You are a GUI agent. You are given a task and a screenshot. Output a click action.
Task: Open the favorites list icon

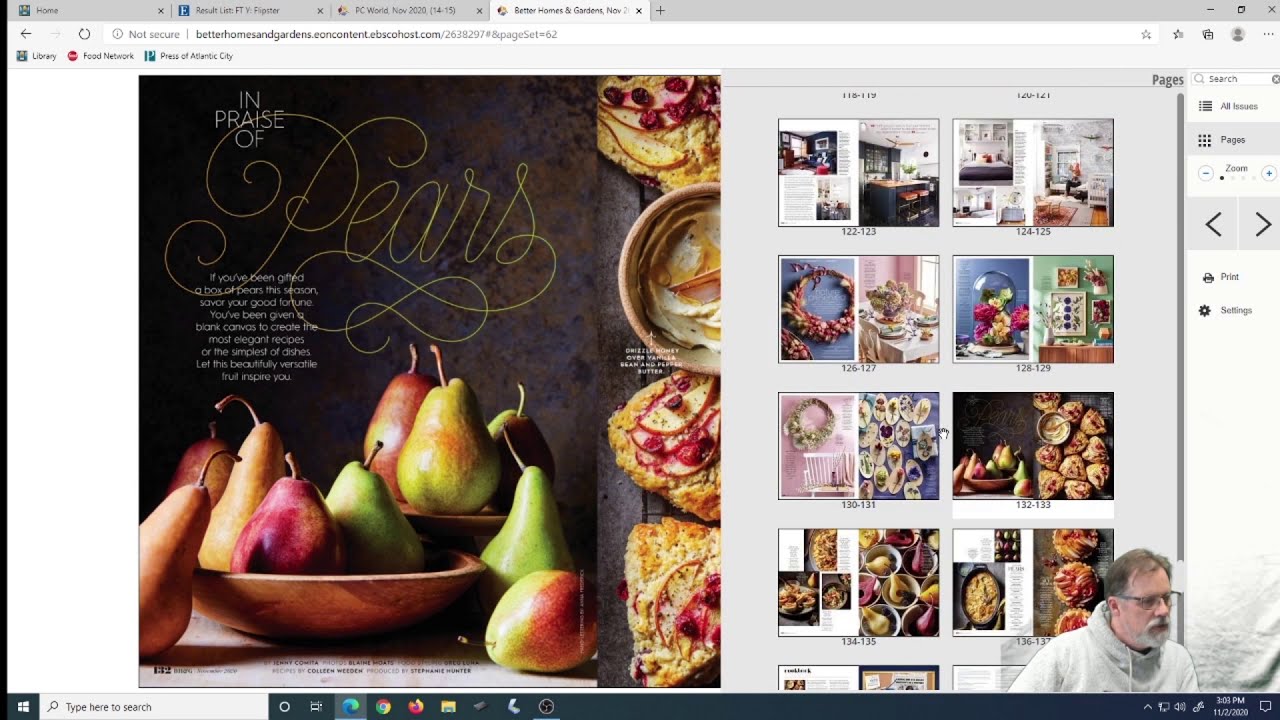(x=1178, y=34)
